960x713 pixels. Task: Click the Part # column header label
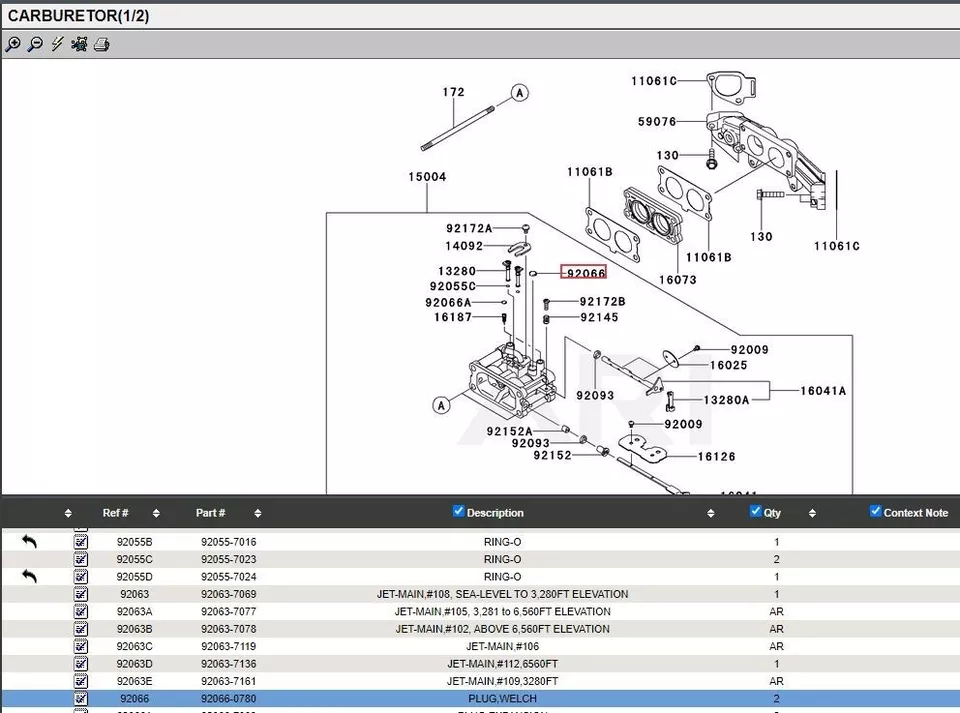[x=210, y=513]
